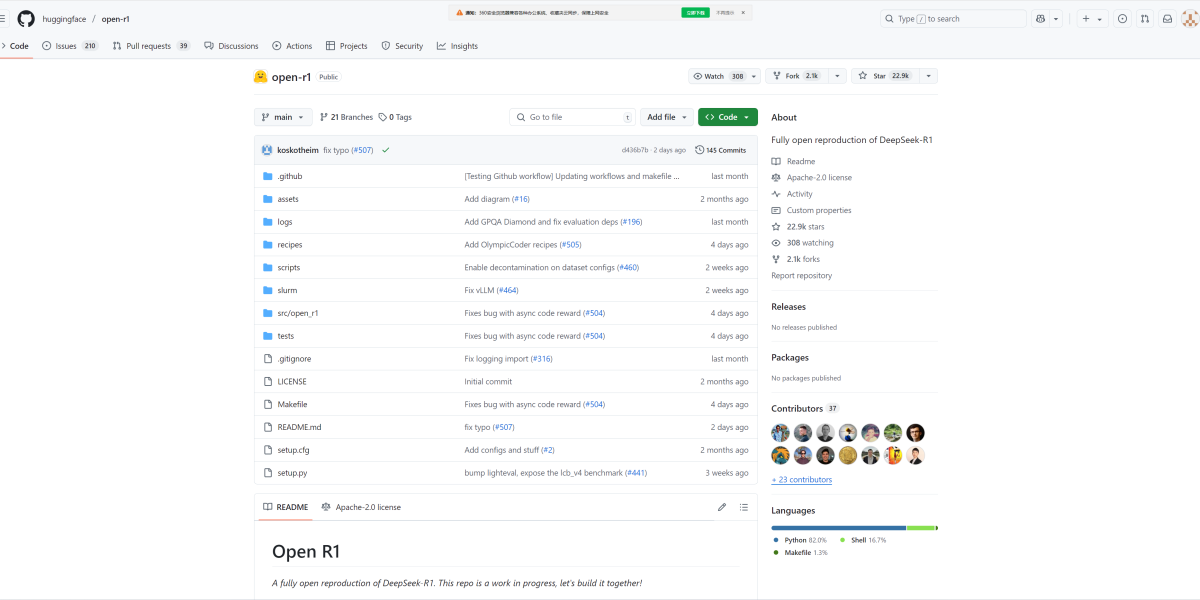The width and height of the screenshot is (1200, 600).
Task: Open the hamburger navigation menu
Action: (3, 19)
